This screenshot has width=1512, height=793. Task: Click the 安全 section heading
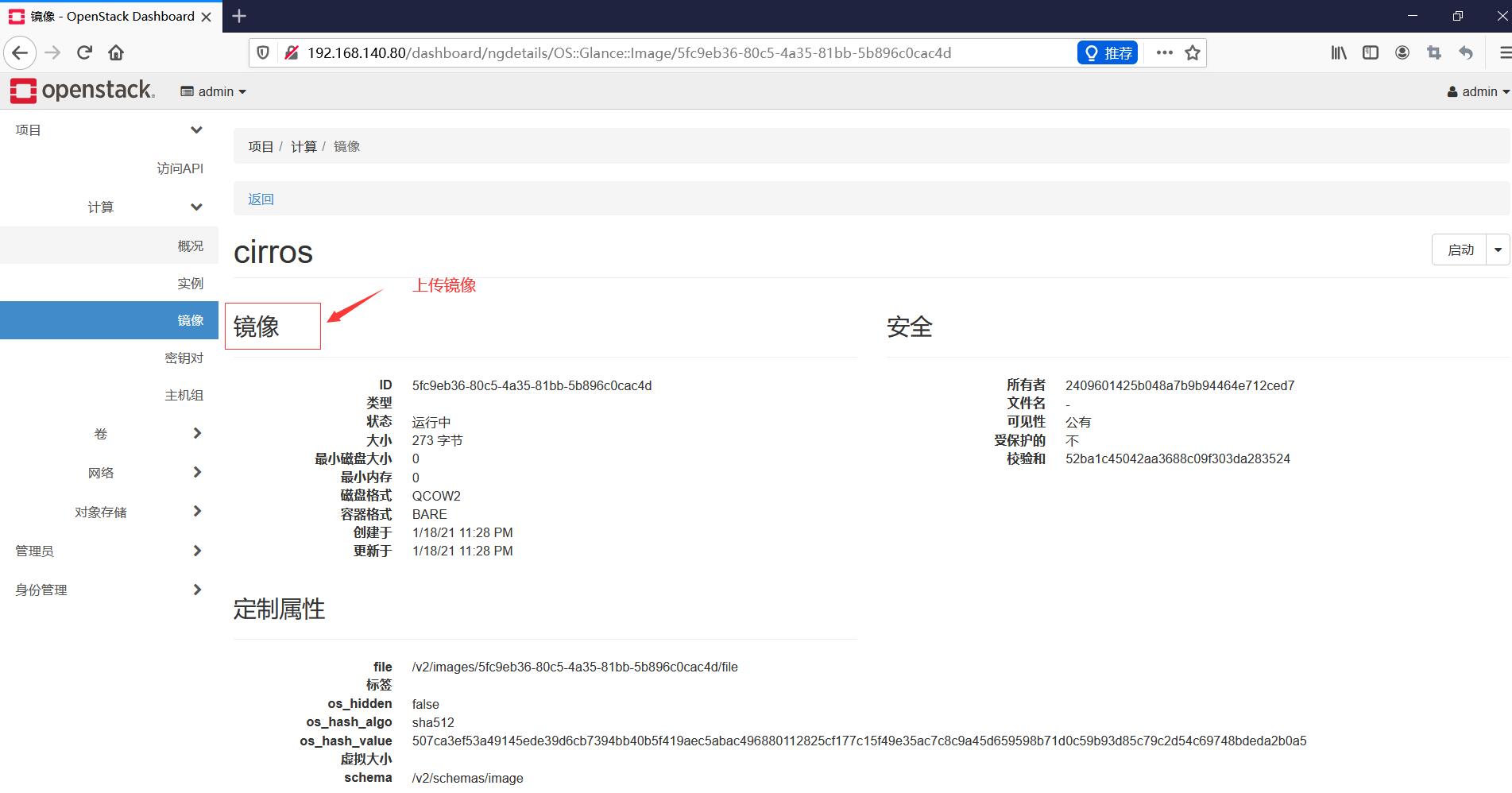pos(910,327)
